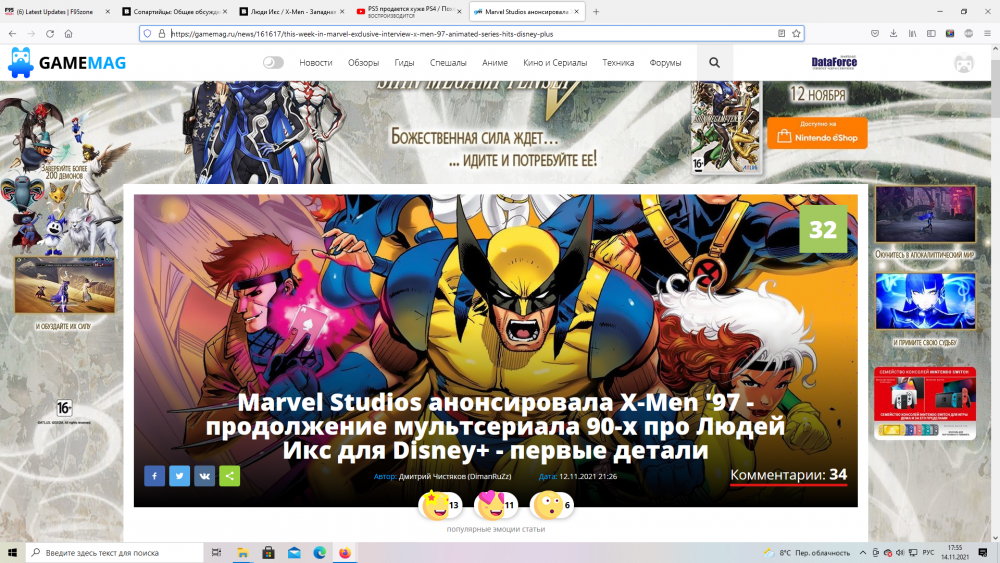Share article on VK
The image size is (1000, 563).
click(205, 476)
